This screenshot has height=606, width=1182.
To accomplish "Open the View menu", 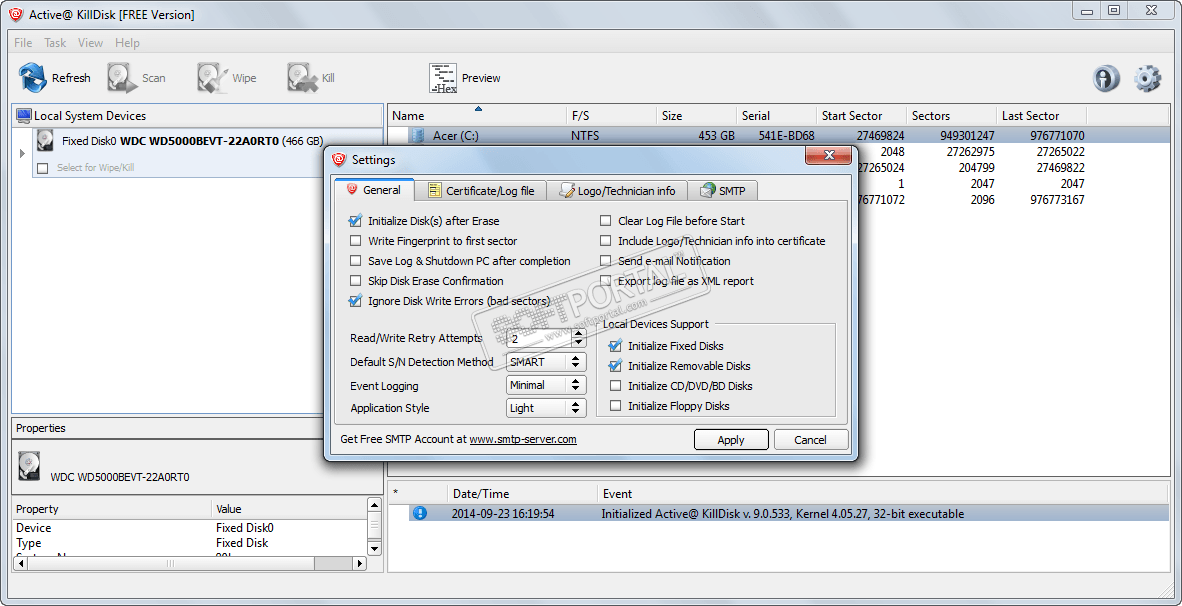I will (x=90, y=43).
